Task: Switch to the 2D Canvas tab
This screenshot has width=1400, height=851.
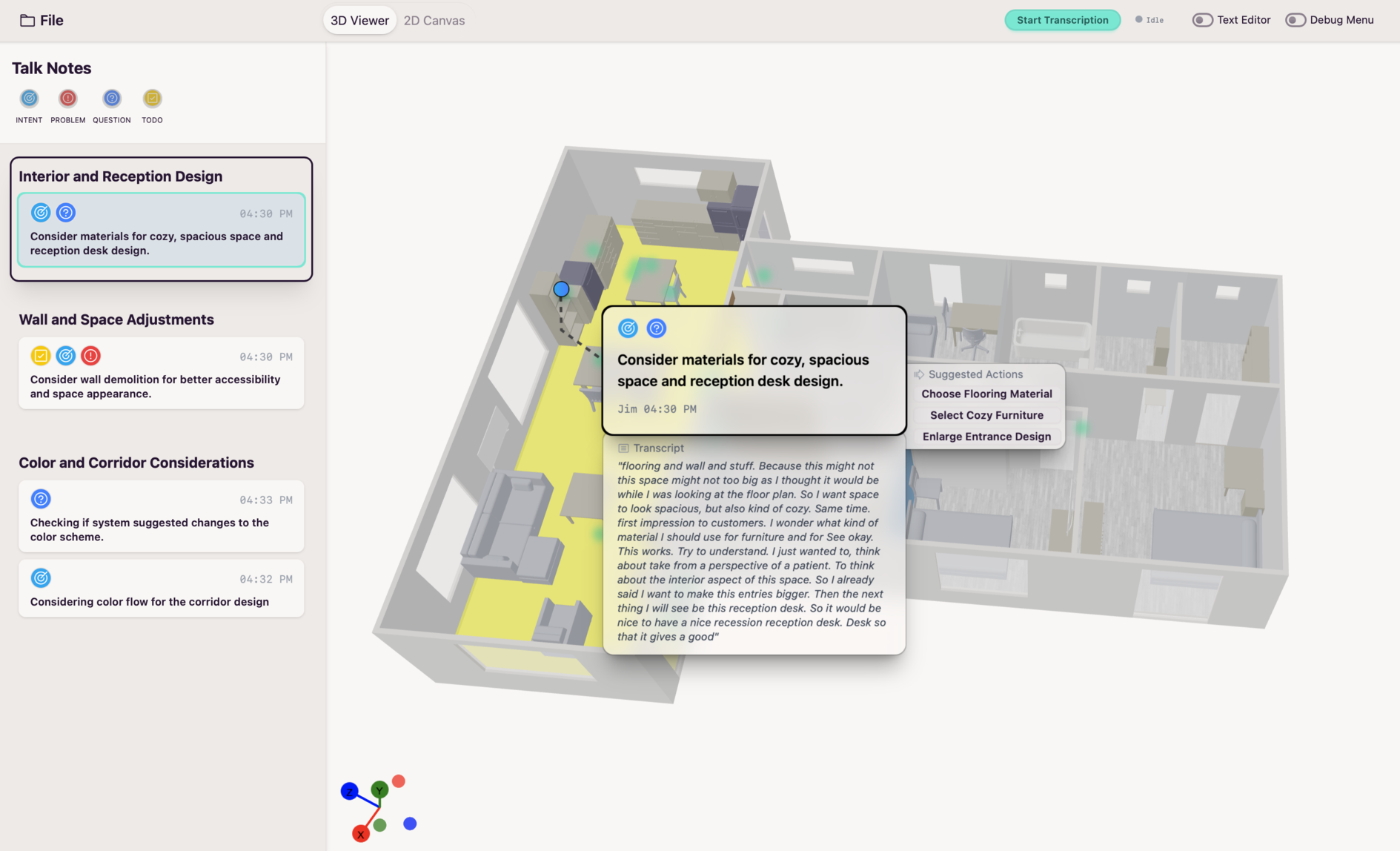Action: coord(434,21)
